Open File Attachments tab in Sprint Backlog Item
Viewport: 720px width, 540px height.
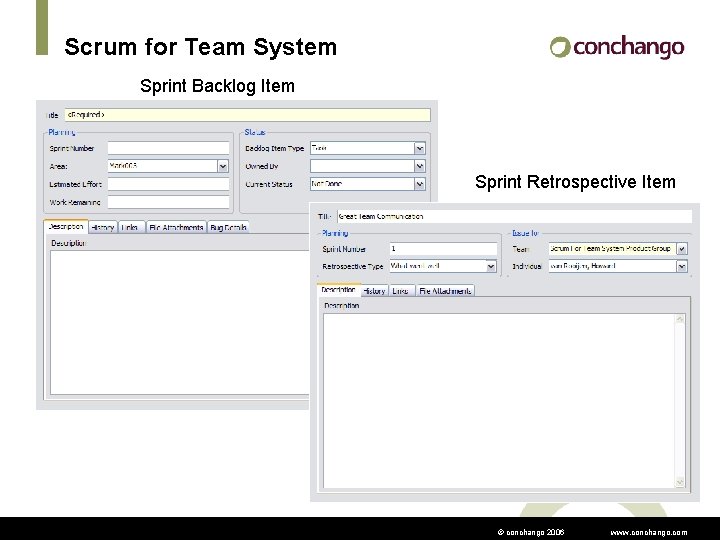tap(176, 227)
